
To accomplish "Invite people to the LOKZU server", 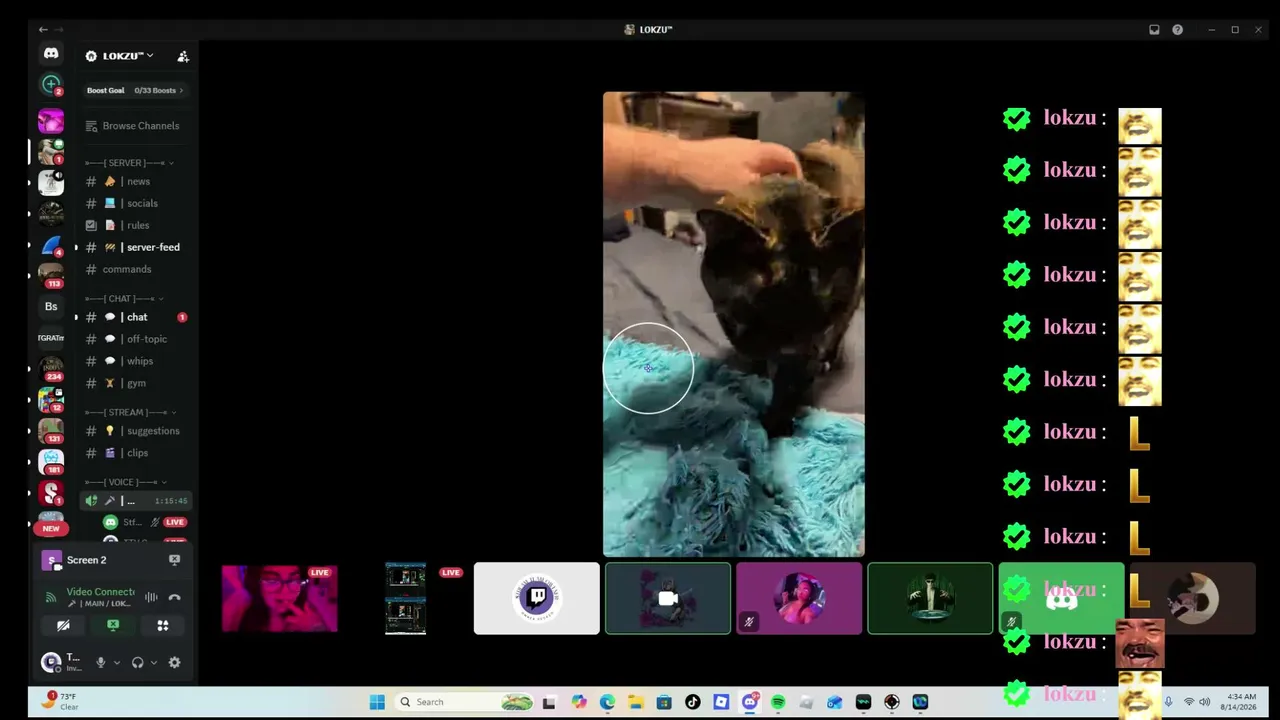I will pos(183,57).
